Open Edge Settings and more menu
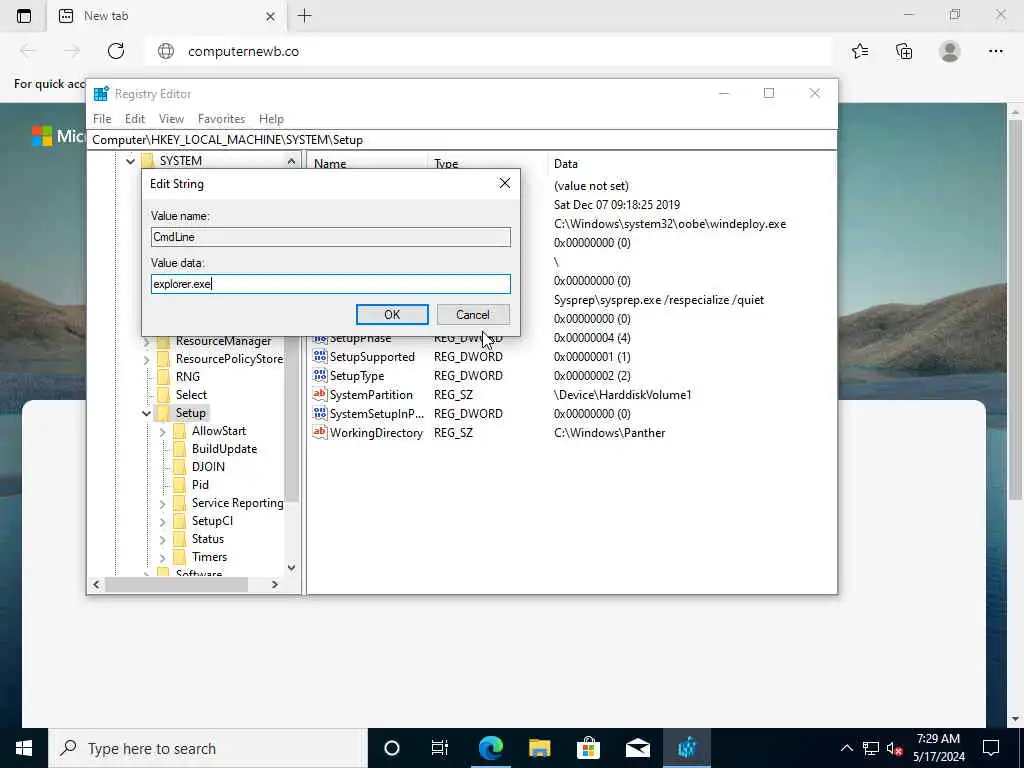Screen dimensions: 1024x768 tap(995, 51)
